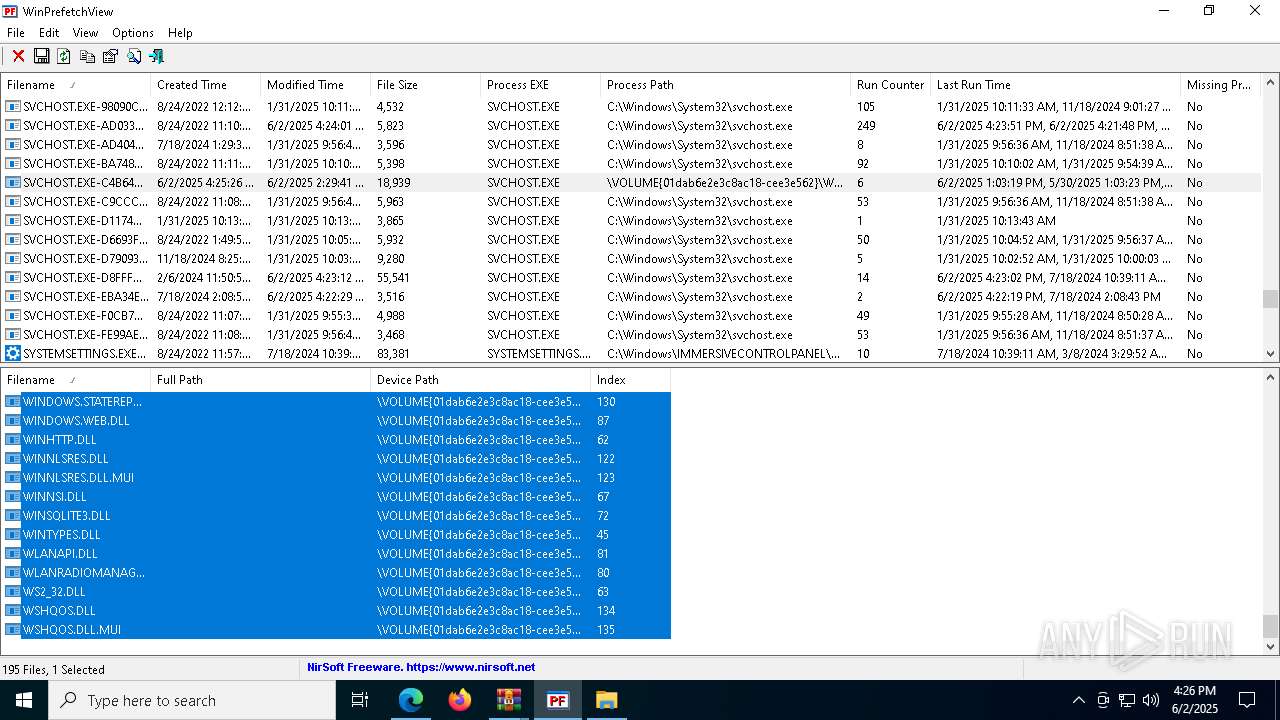Sort by File Size column header

425,85
